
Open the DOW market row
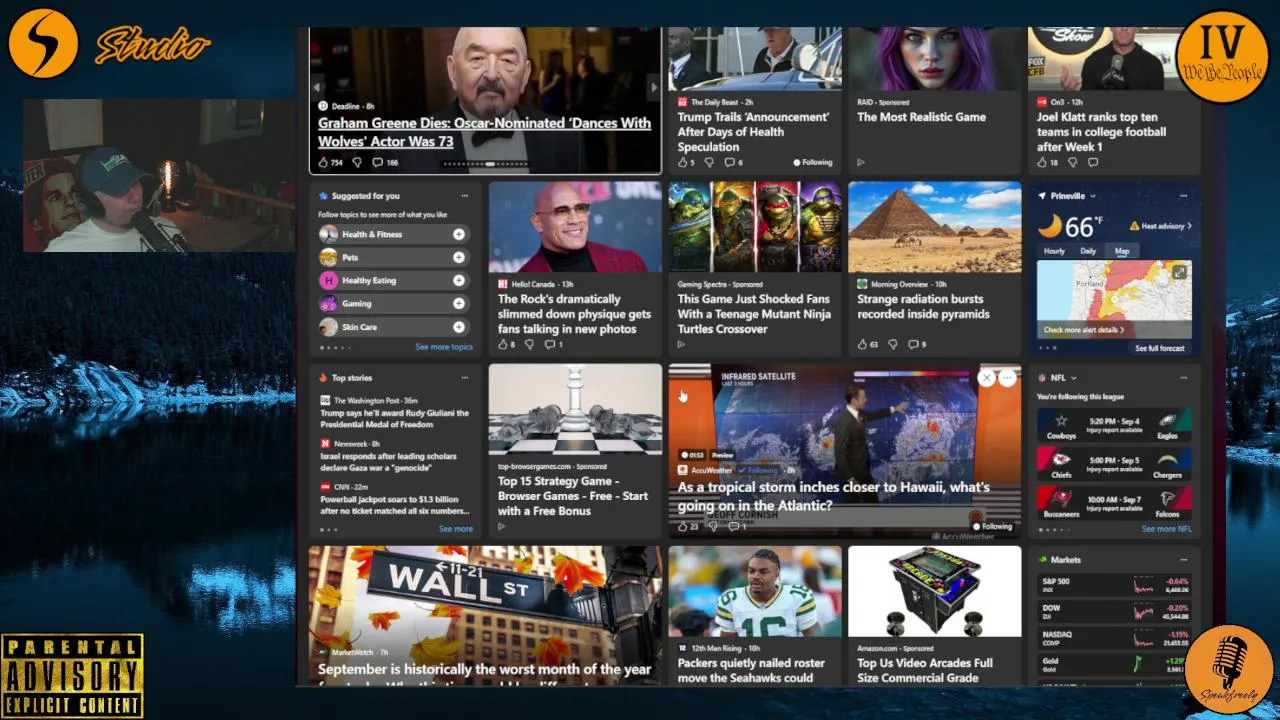[1114, 611]
